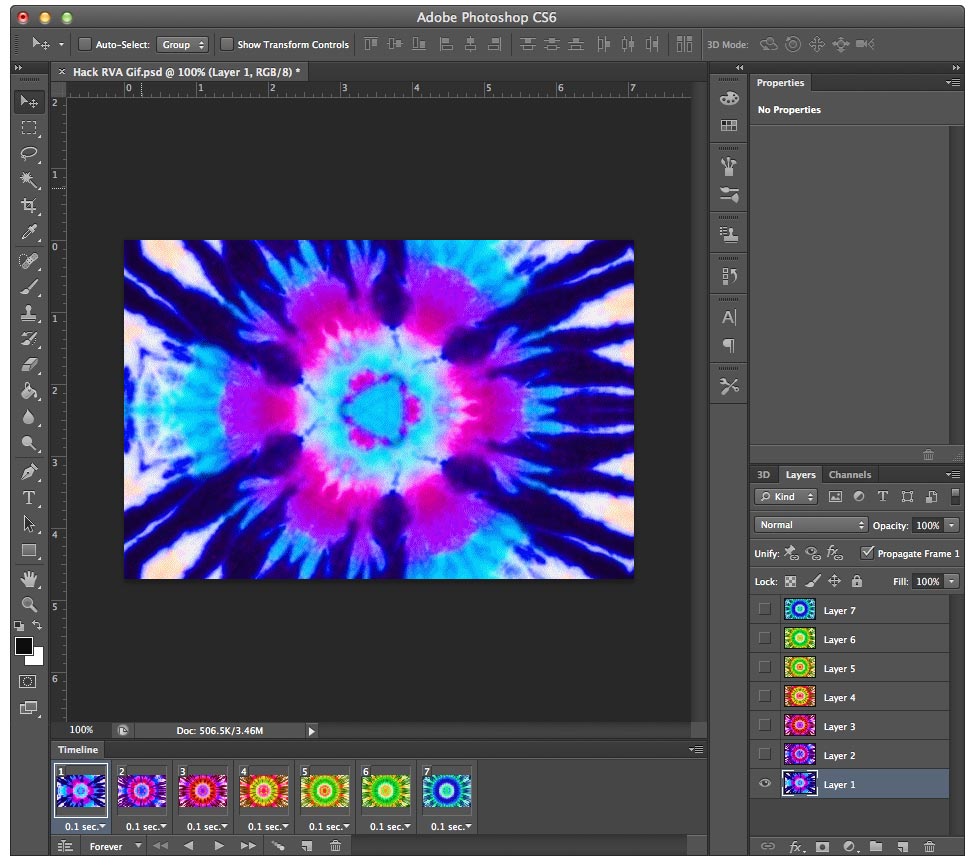Select the Lasso tool
This screenshot has height=866, width=975.
click(x=29, y=154)
